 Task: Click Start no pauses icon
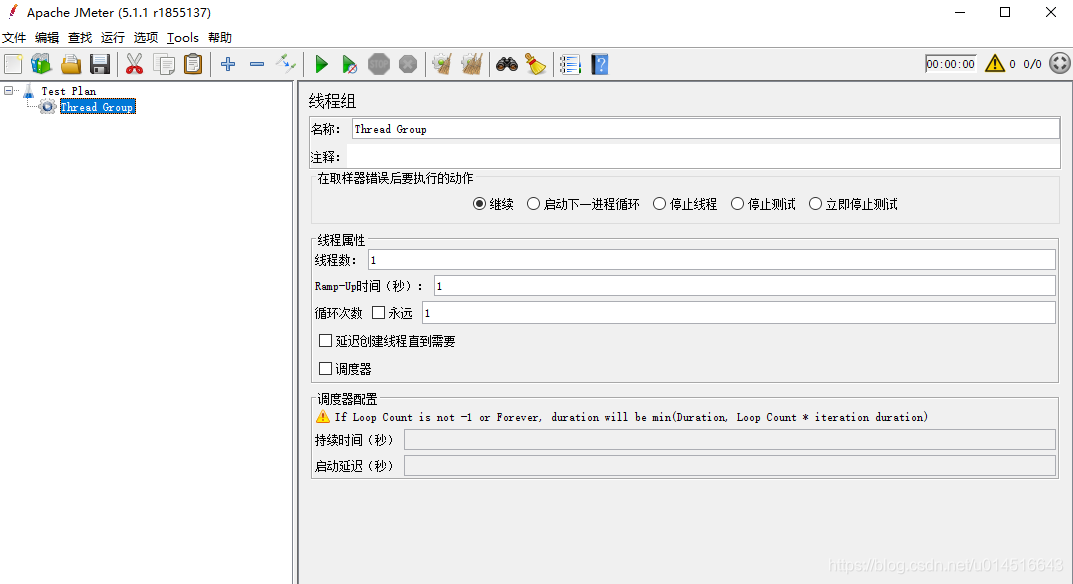(349, 64)
